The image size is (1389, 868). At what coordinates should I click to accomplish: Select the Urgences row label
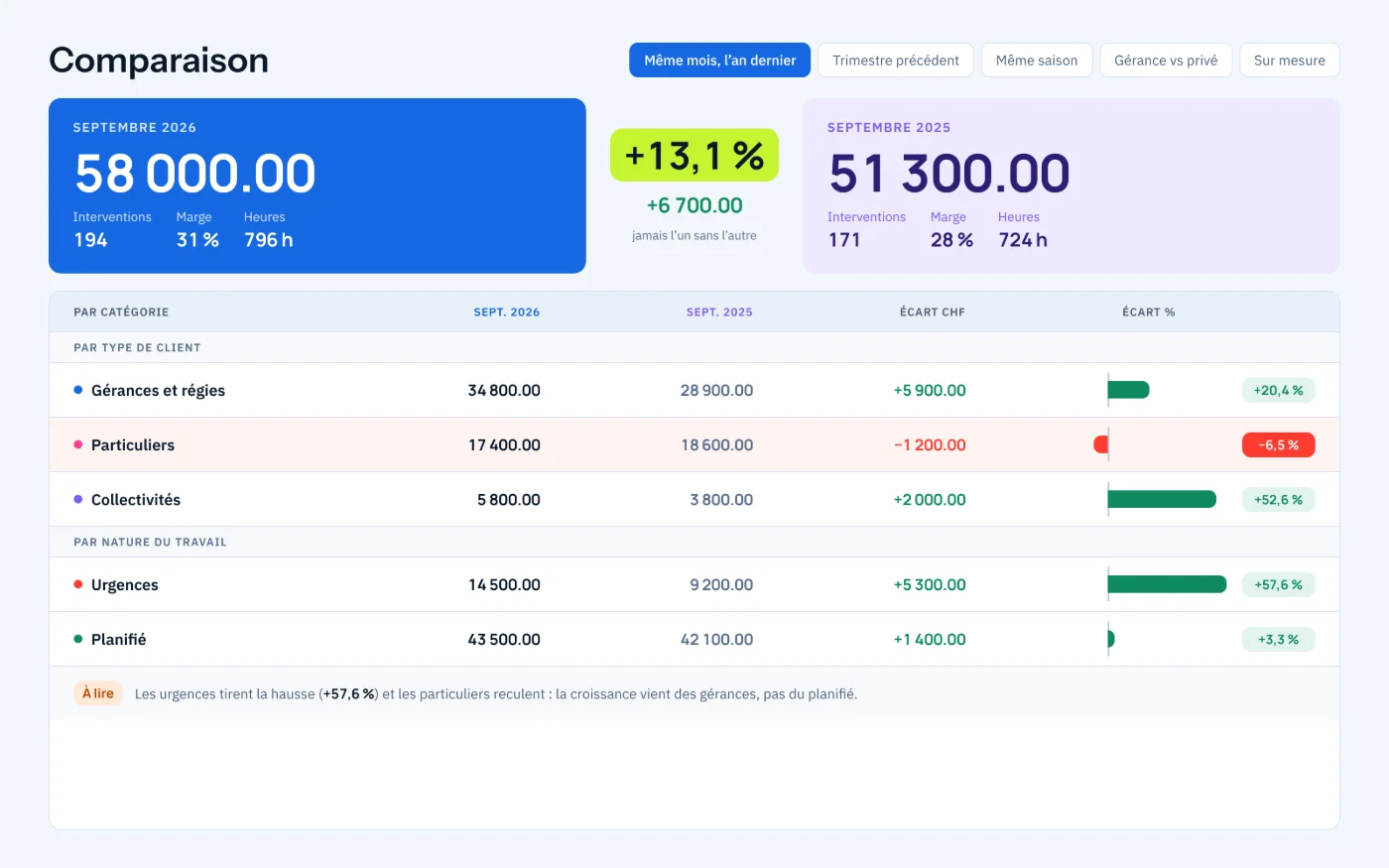[x=125, y=585]
